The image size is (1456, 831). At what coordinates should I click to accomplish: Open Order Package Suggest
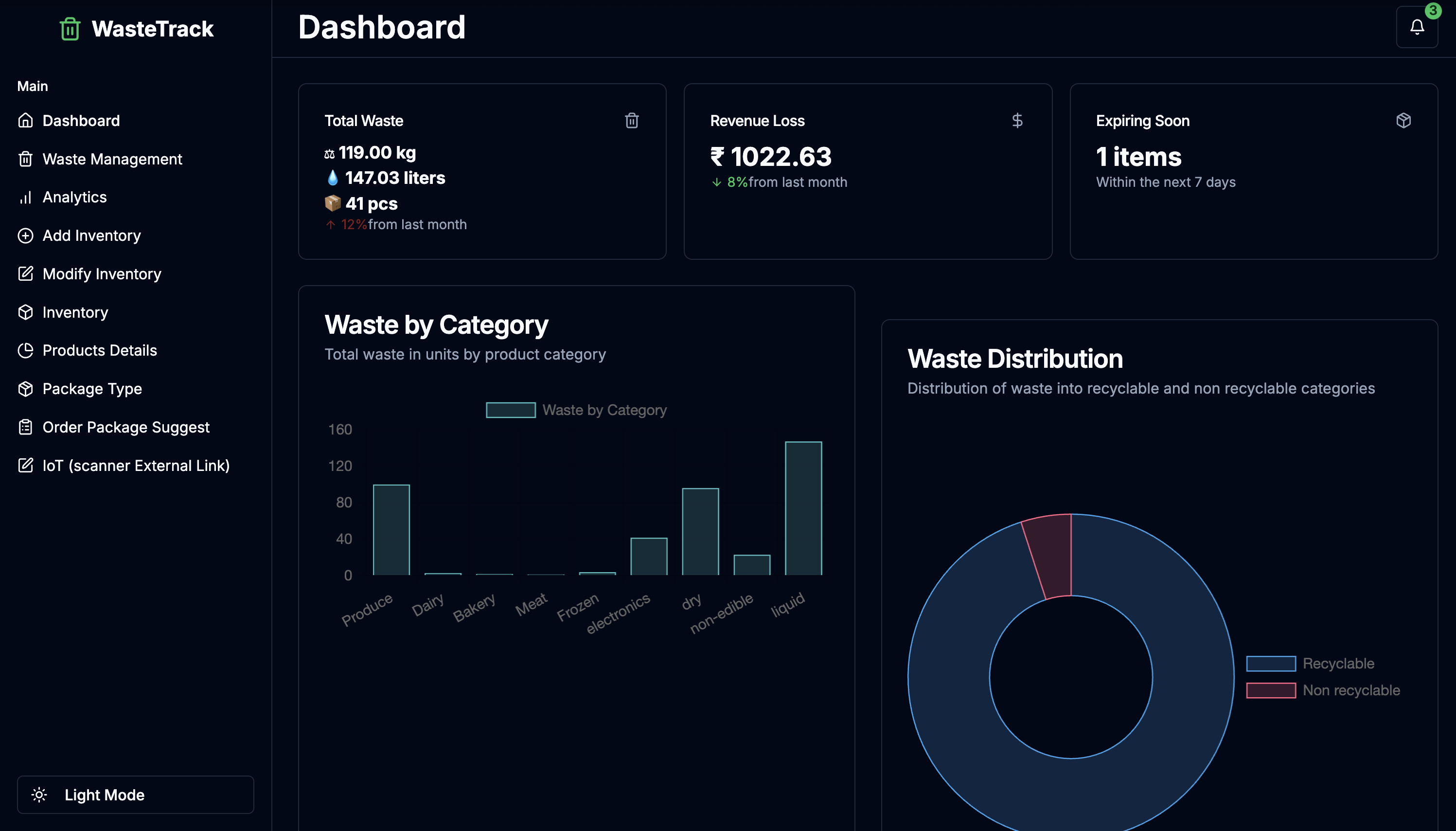[125, 427]
